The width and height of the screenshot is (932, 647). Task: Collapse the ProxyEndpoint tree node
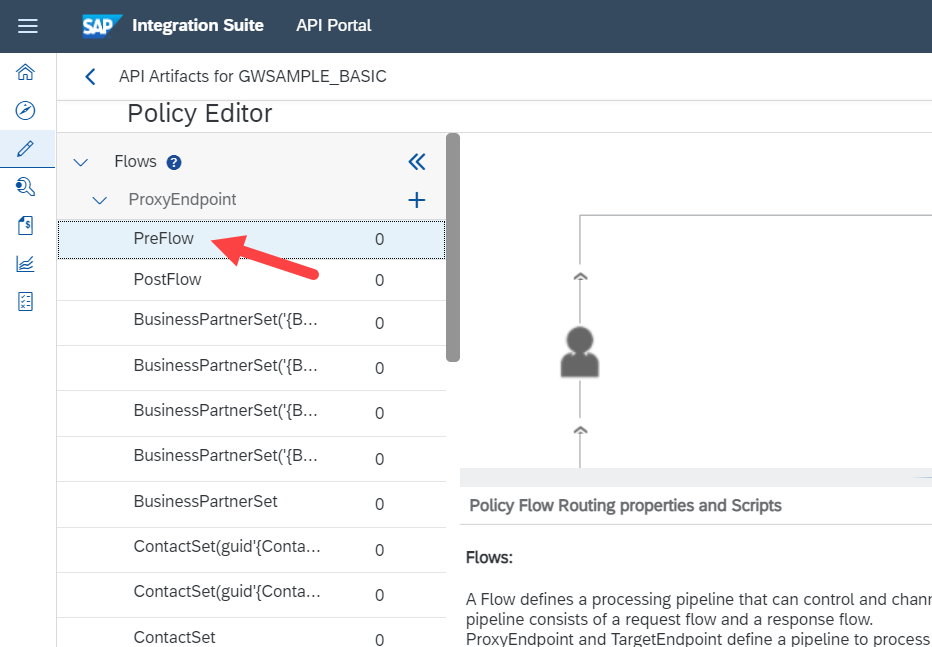point(100,200)
